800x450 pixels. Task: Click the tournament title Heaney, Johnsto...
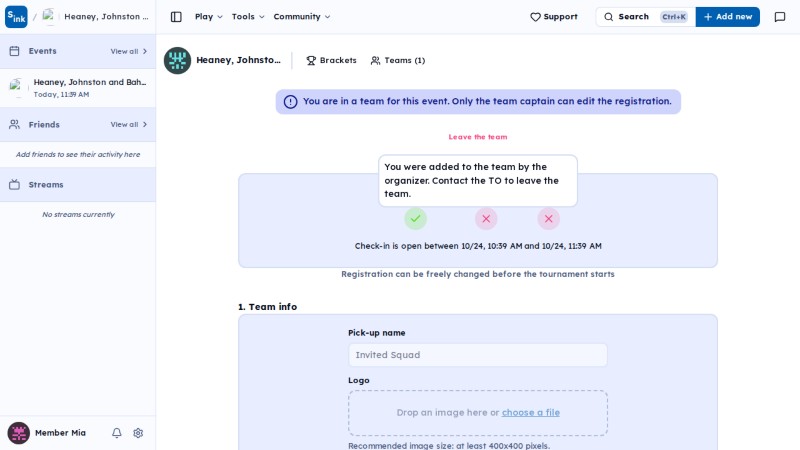238,60
